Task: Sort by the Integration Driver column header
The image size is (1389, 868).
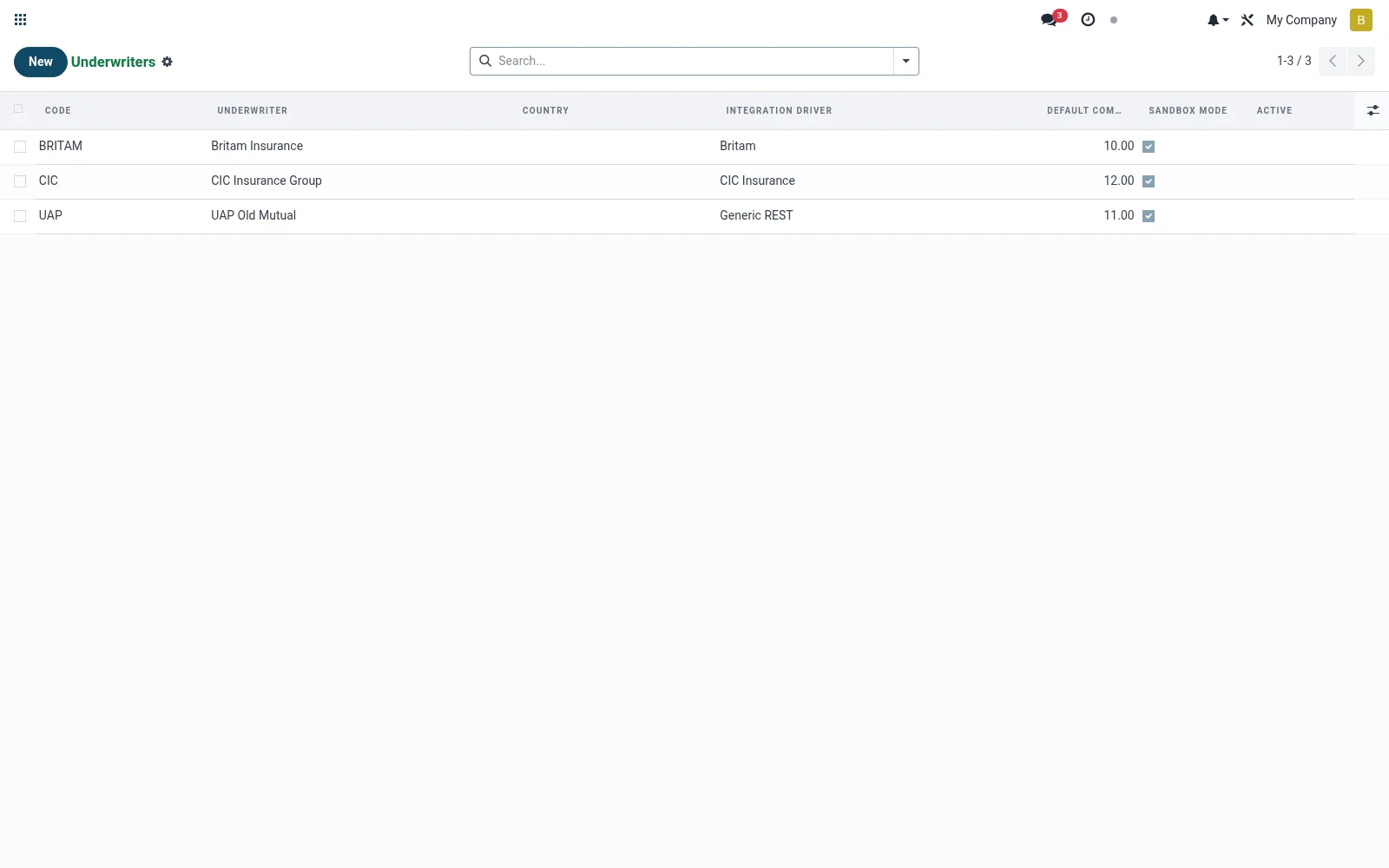Action: [x=779, y=110]
